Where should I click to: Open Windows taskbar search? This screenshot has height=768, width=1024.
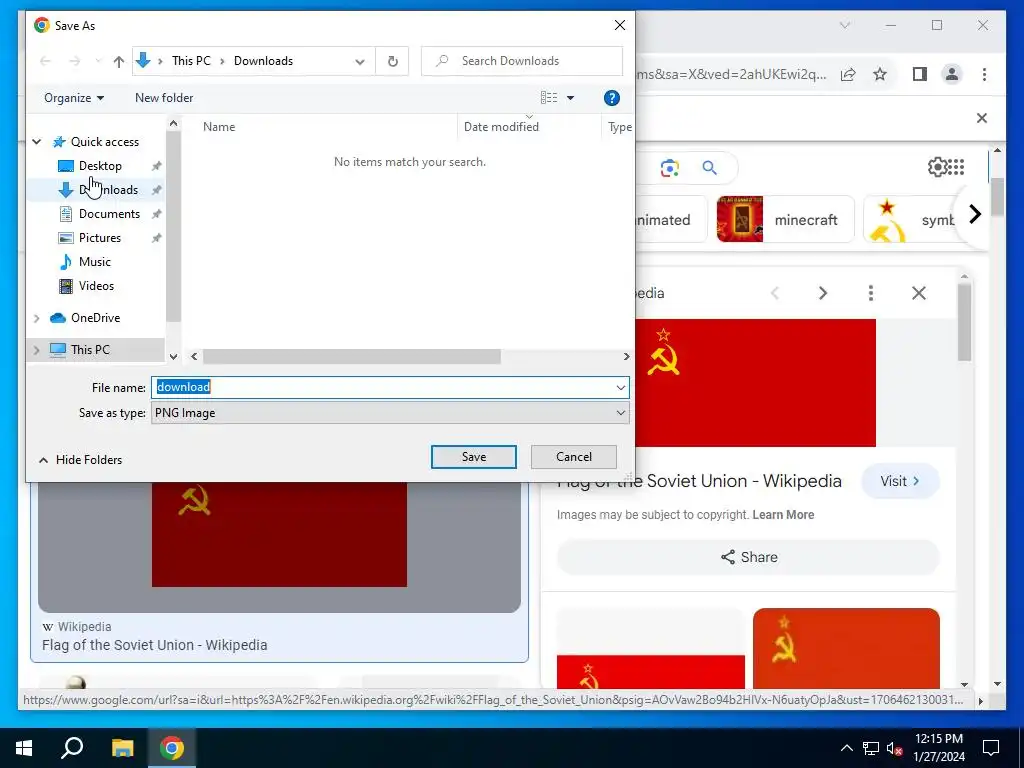pos(72,747)
